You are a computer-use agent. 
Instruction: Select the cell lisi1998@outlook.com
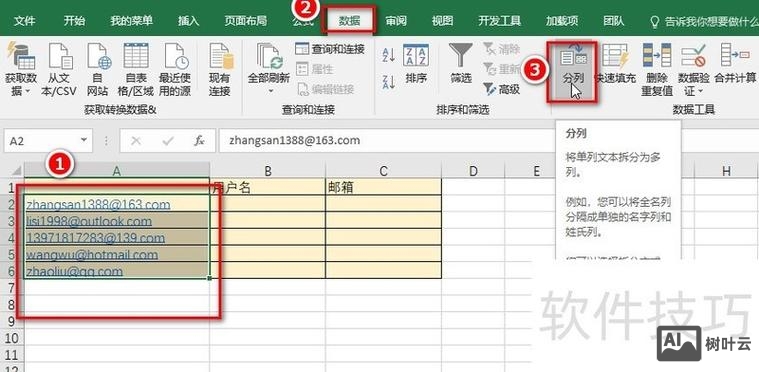117,221
